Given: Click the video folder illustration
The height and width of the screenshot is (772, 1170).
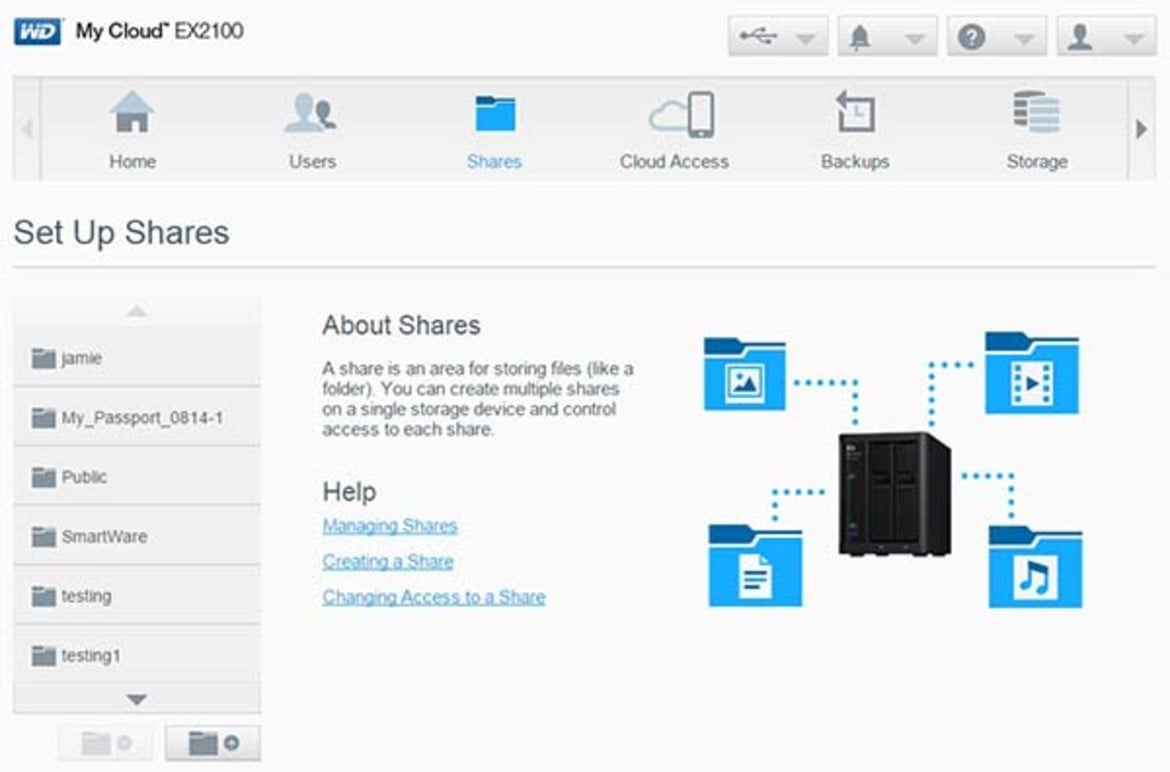Looking at the screenshot, I should [x=1032, y=372].
